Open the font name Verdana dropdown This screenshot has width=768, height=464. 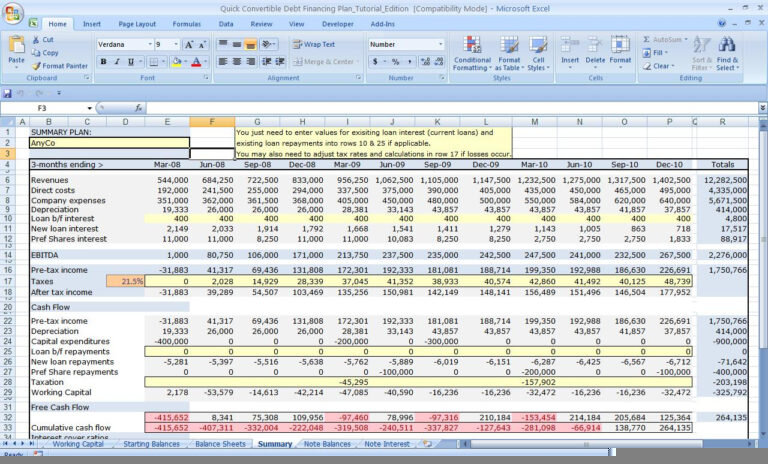point(150,45)
